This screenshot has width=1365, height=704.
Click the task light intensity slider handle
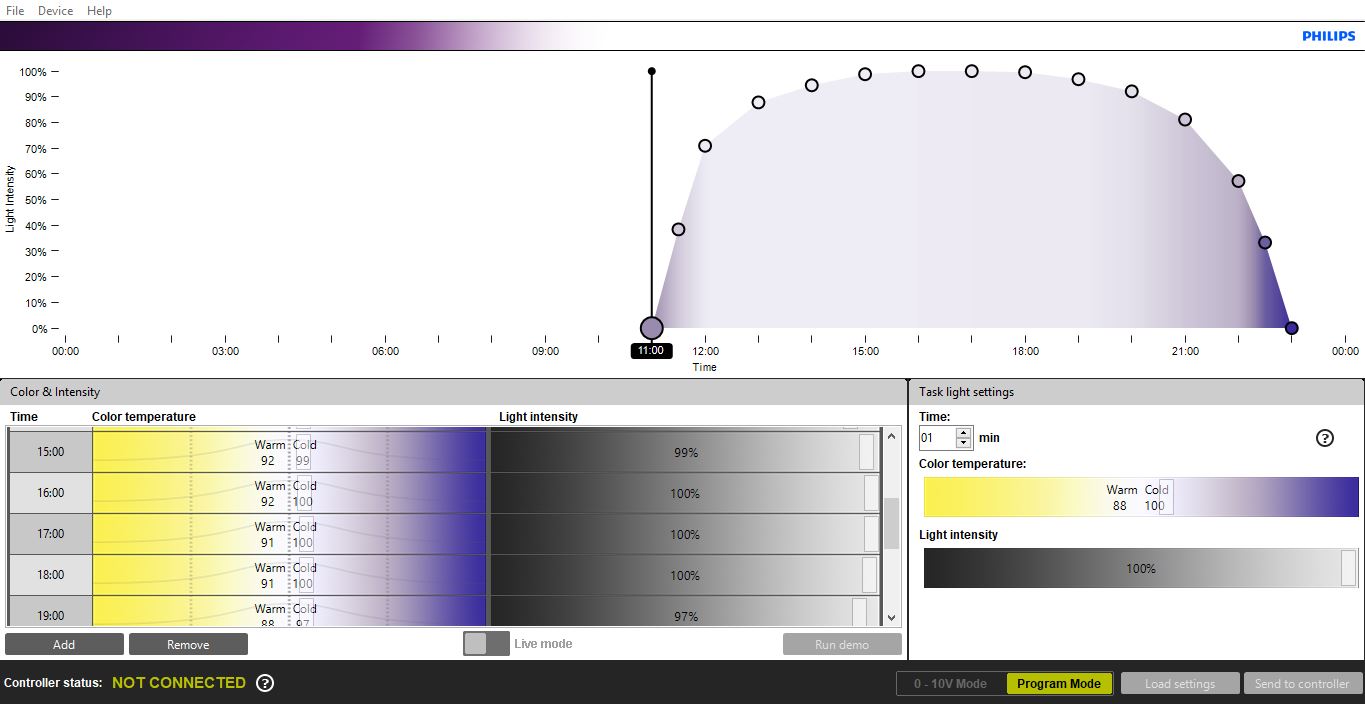tap(1348, 568)
